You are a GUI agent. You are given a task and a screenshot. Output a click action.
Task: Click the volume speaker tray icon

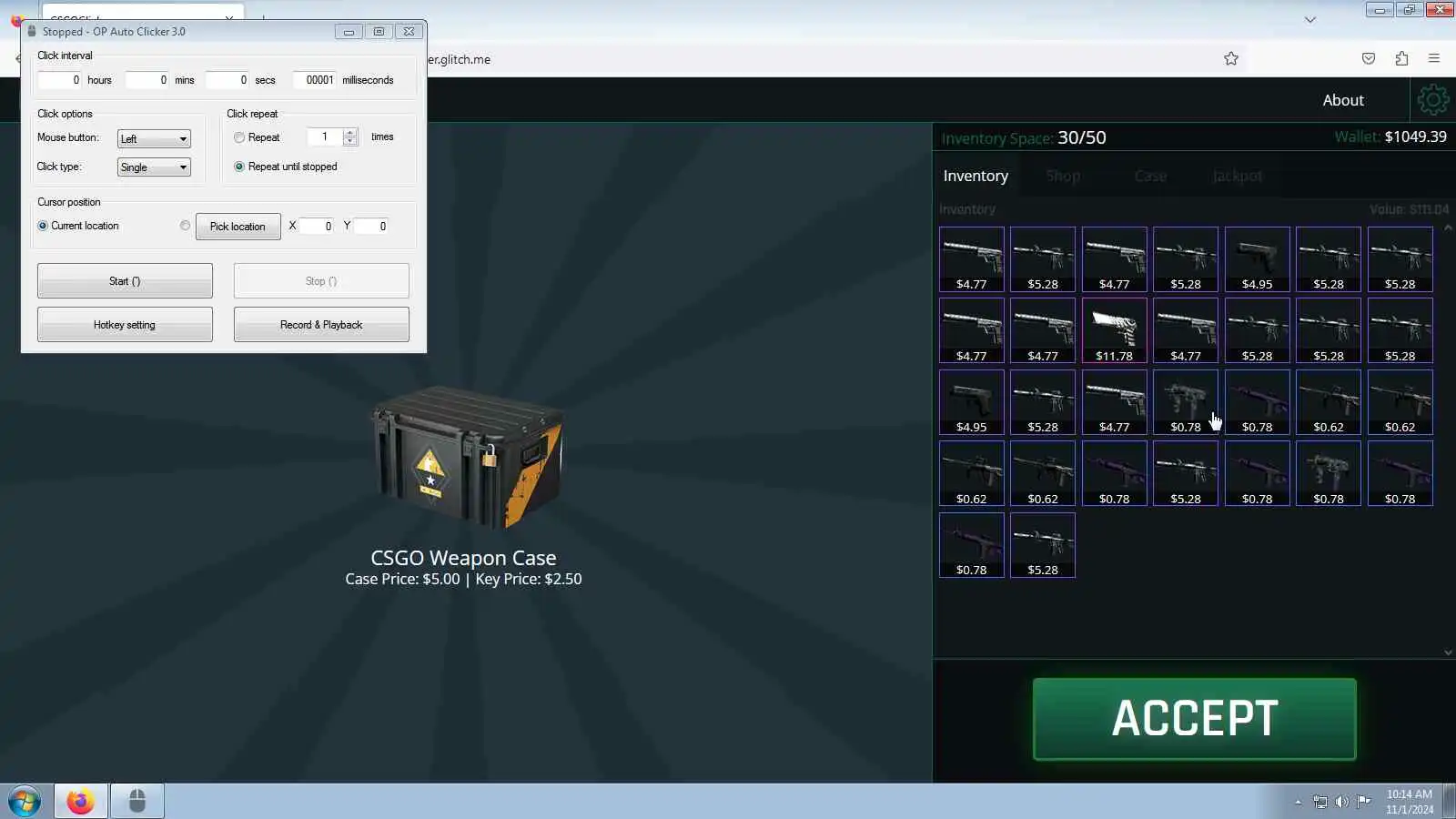(x=1342, y=802)
